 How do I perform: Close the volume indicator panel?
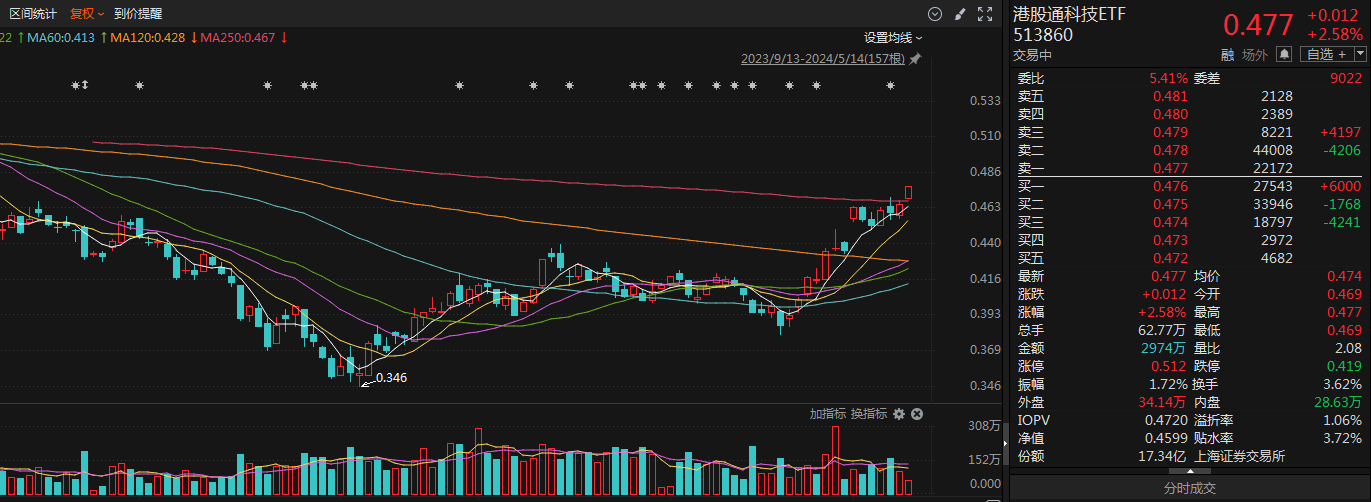click(916, 414)
